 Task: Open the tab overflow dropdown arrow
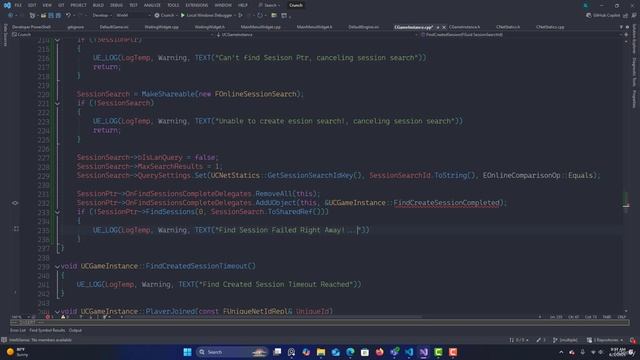click(621, 27)
